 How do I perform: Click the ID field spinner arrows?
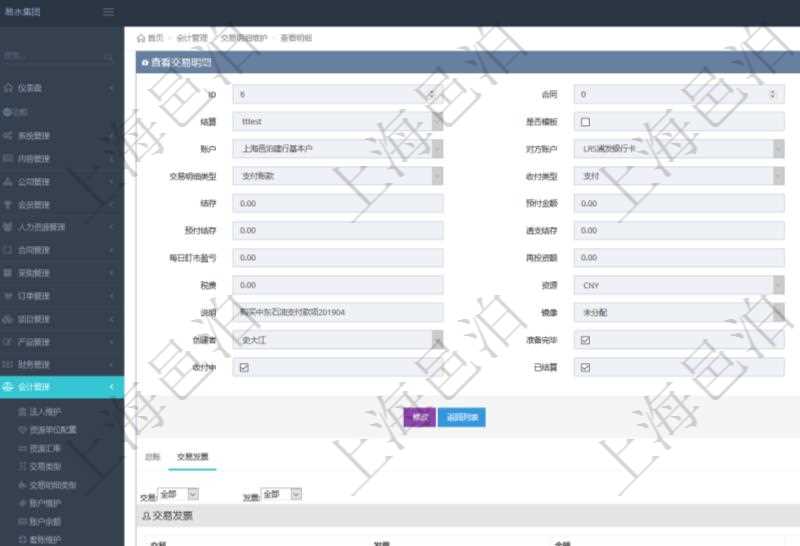coord(431,94)
